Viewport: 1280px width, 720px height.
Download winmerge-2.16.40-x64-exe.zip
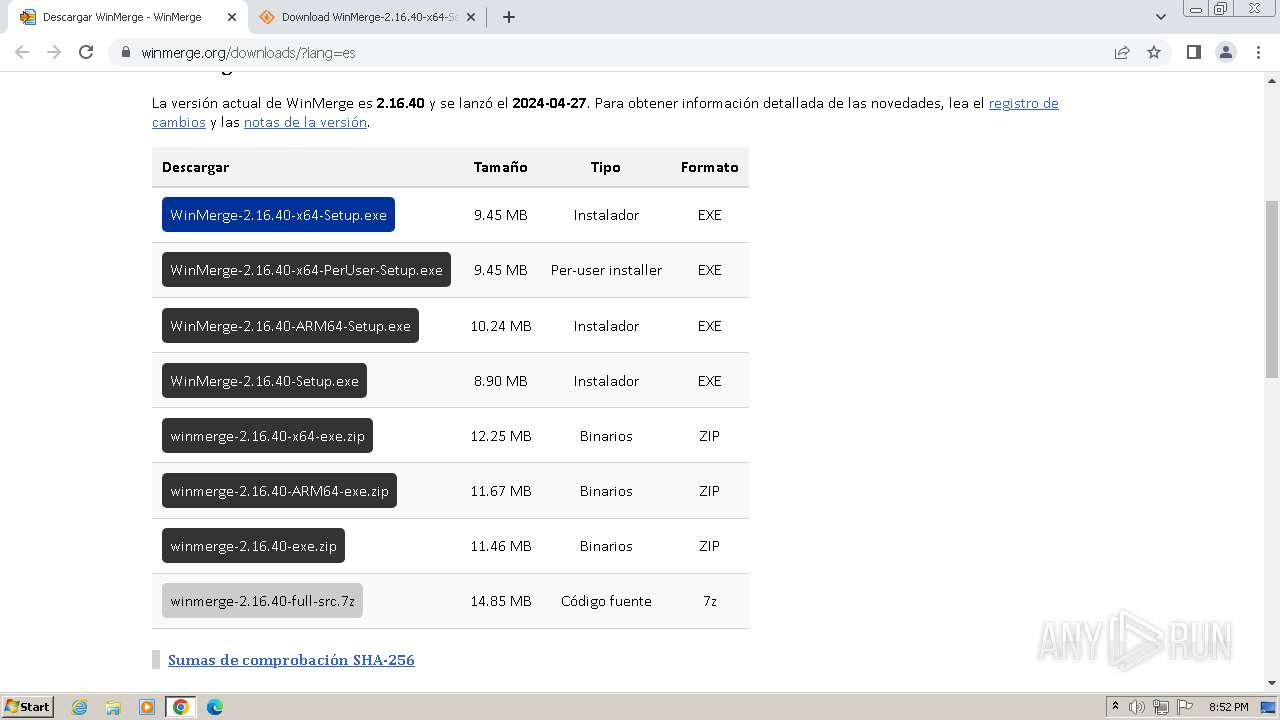click(267, 436)
